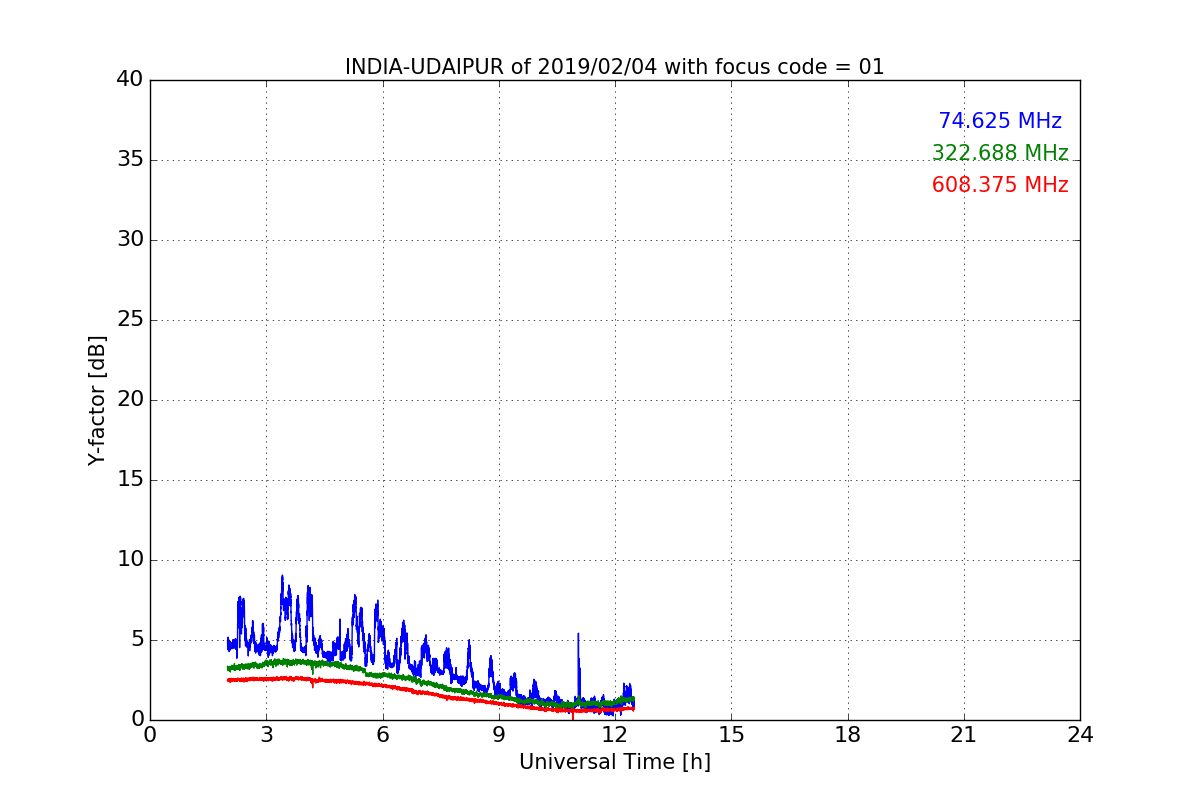Click the x-axis tick value 3
The height and width of the screenshot is (800, 1200).
[x=266, y=734]
